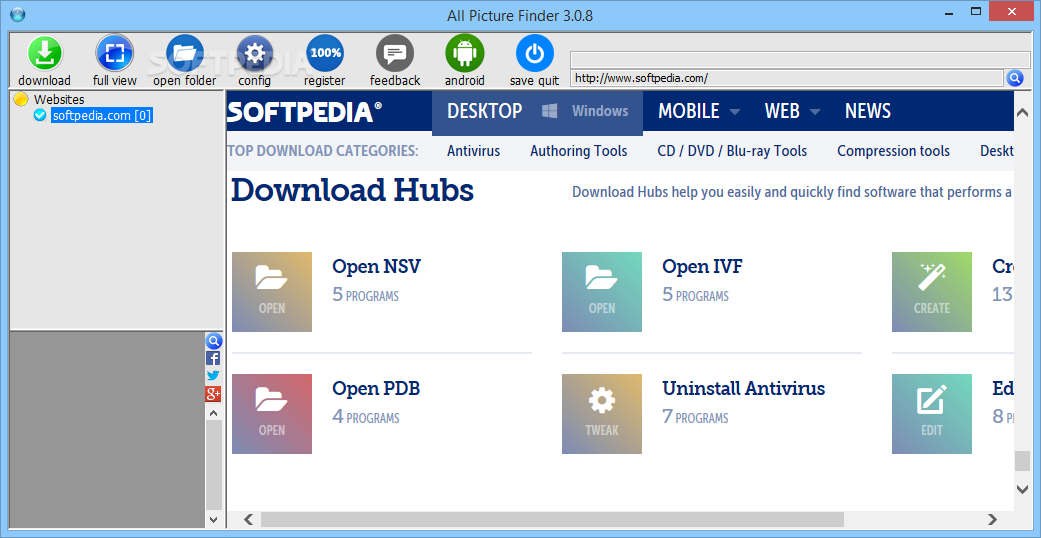1041x538 pixels.
Task: Click the Open NSV folder tile
Action: pos(272,292)
